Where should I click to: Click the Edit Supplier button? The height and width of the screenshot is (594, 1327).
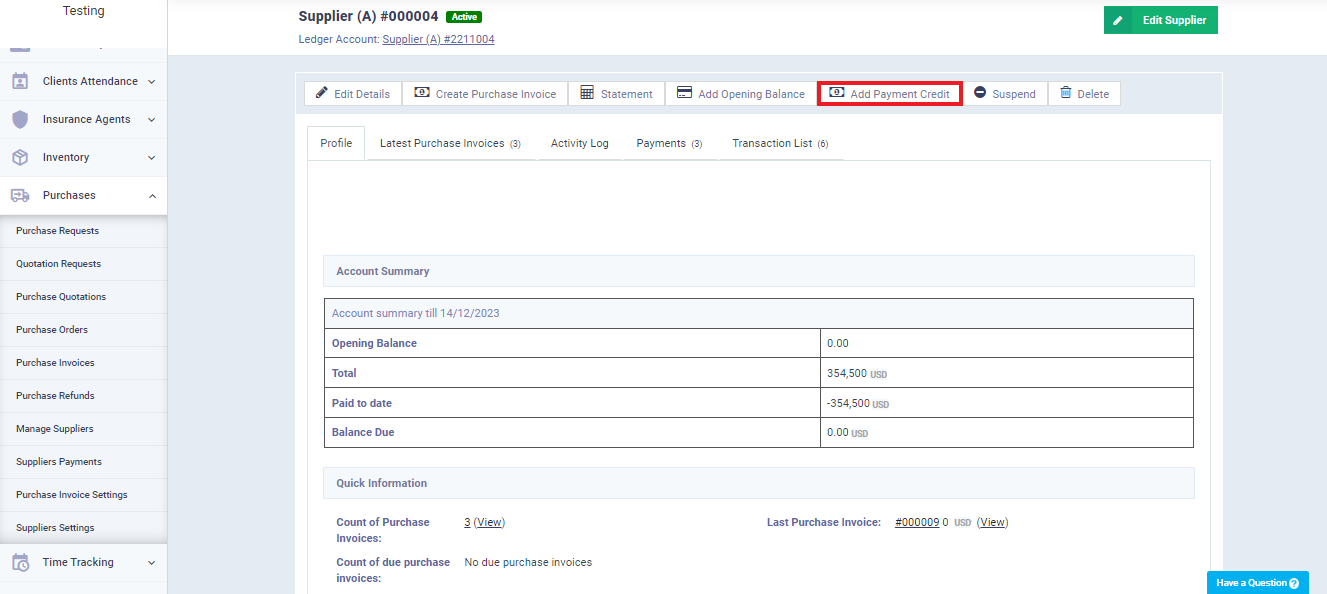pos(1161,20)
